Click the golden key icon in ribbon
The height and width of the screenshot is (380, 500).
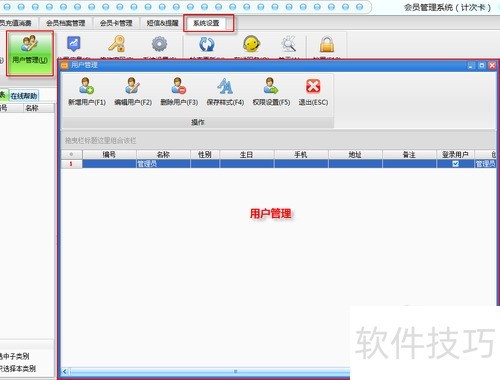tap(117, 44)
